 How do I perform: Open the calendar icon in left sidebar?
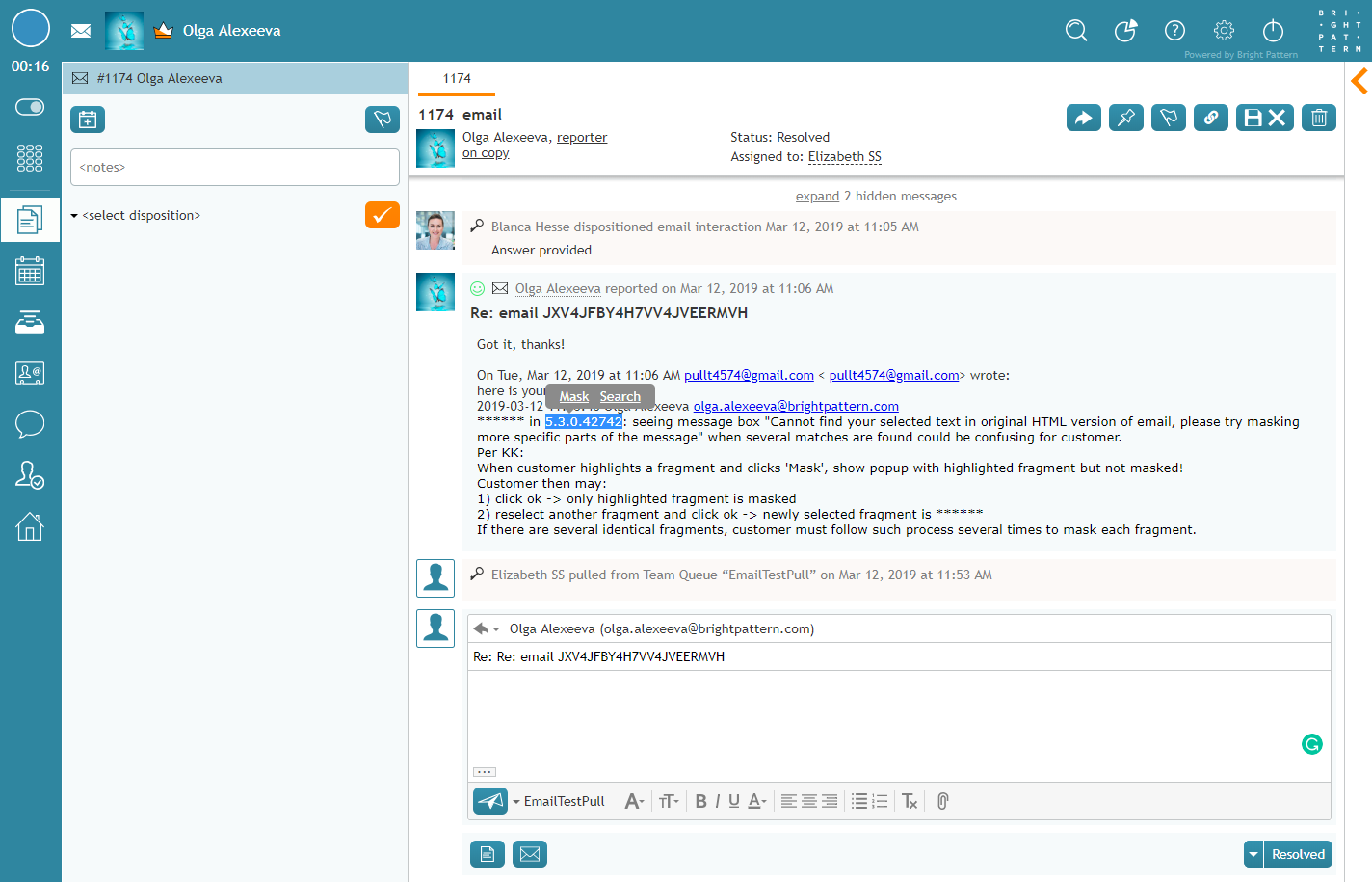click(30, 271)
